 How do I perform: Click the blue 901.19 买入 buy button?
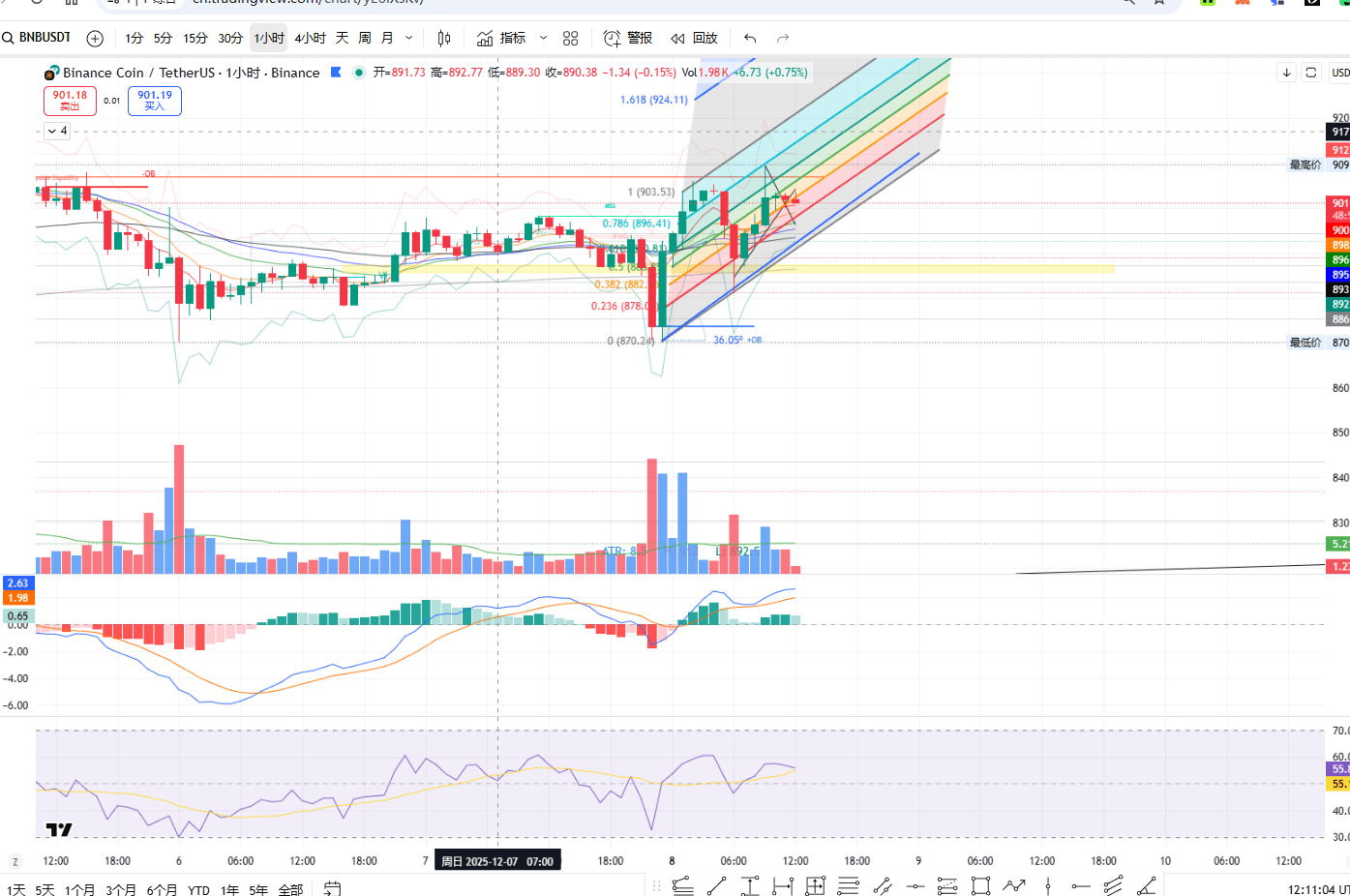155,101
